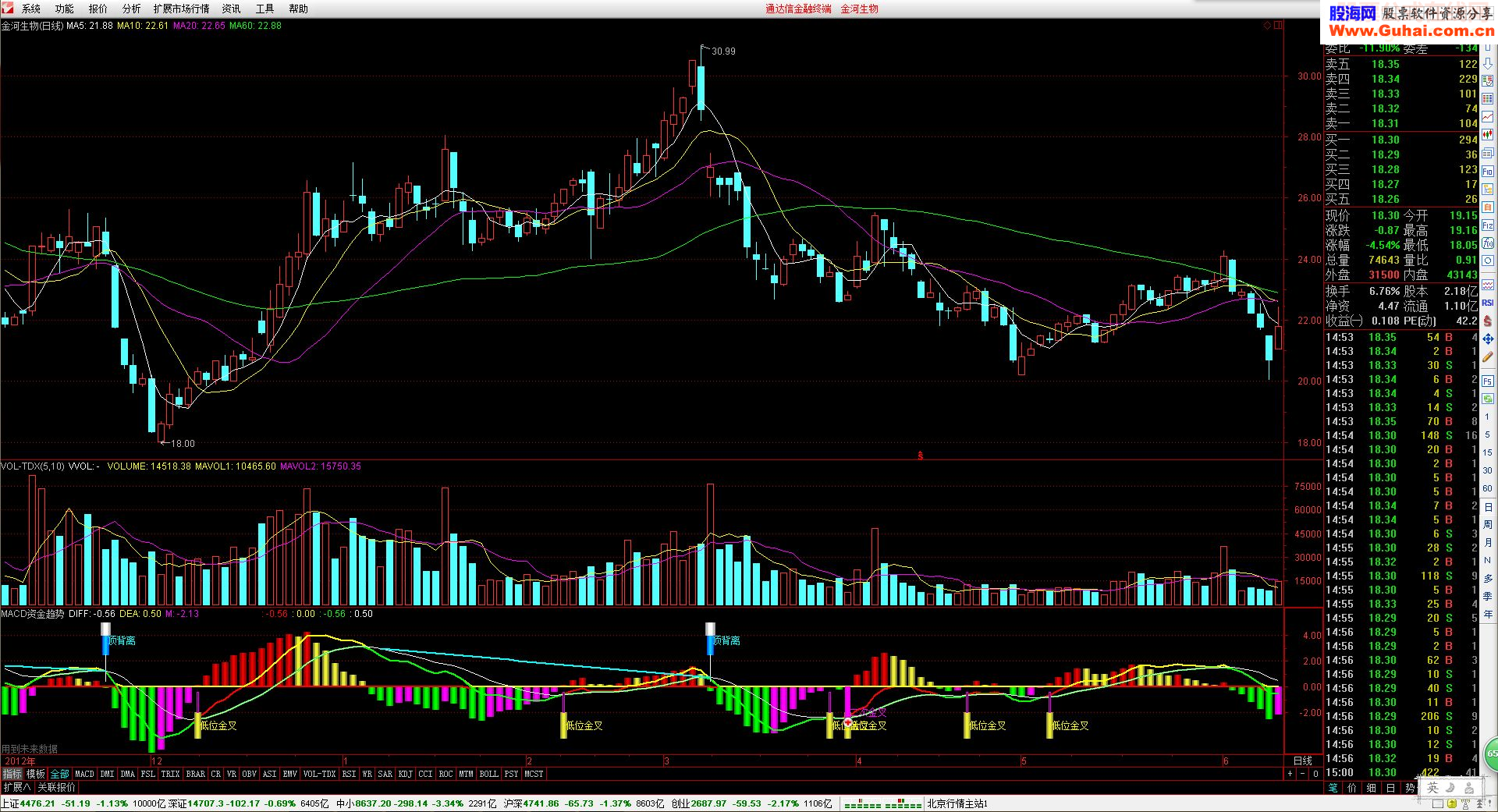Select the pencil drawing tool icon
The image size is (1498, 812).
click(x=1488, y=356)
